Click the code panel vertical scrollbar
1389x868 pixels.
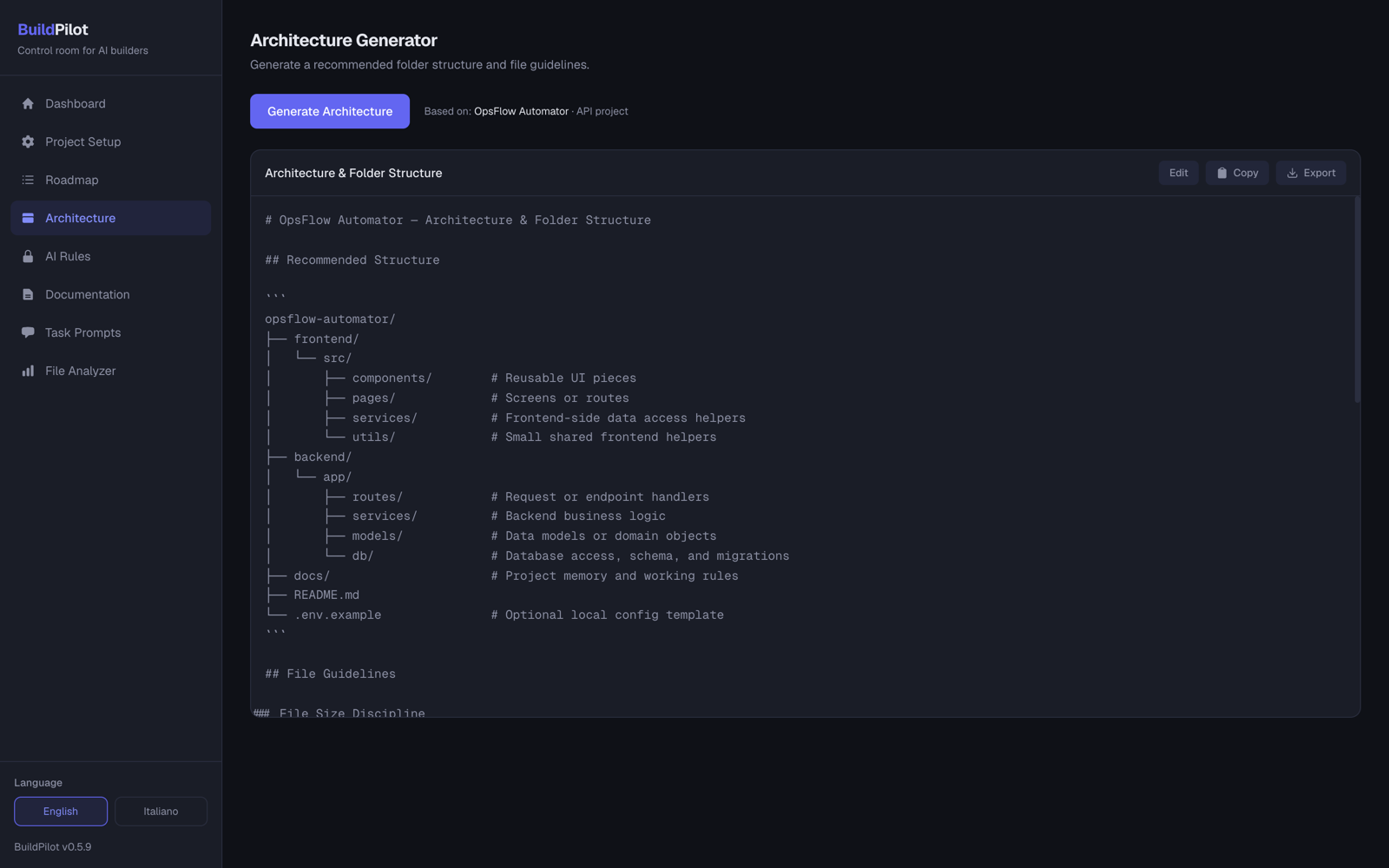tap(1357, 299)
